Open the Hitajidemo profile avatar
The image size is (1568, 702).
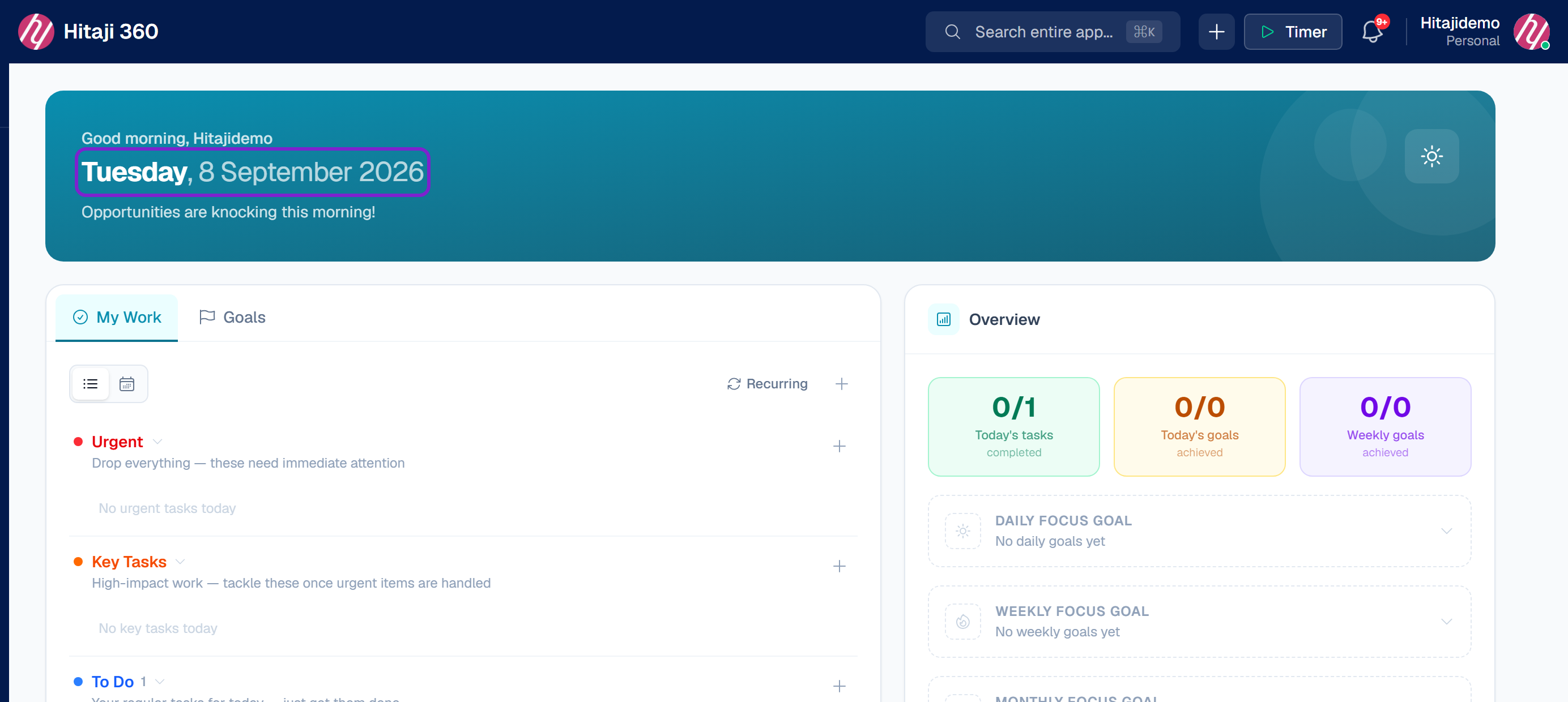tap(1531, 32)
